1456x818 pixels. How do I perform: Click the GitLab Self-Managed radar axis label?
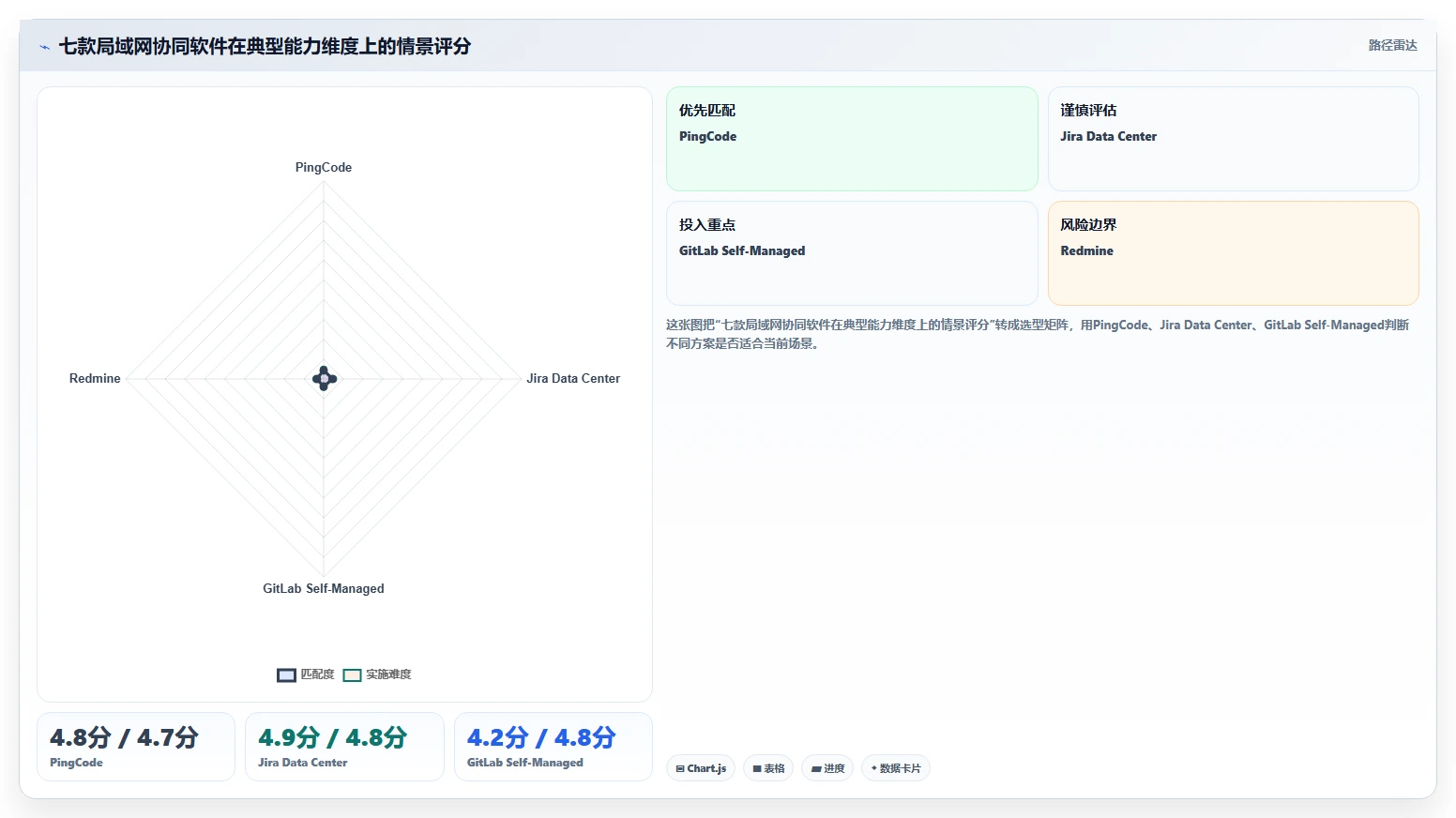pos(324,588)
